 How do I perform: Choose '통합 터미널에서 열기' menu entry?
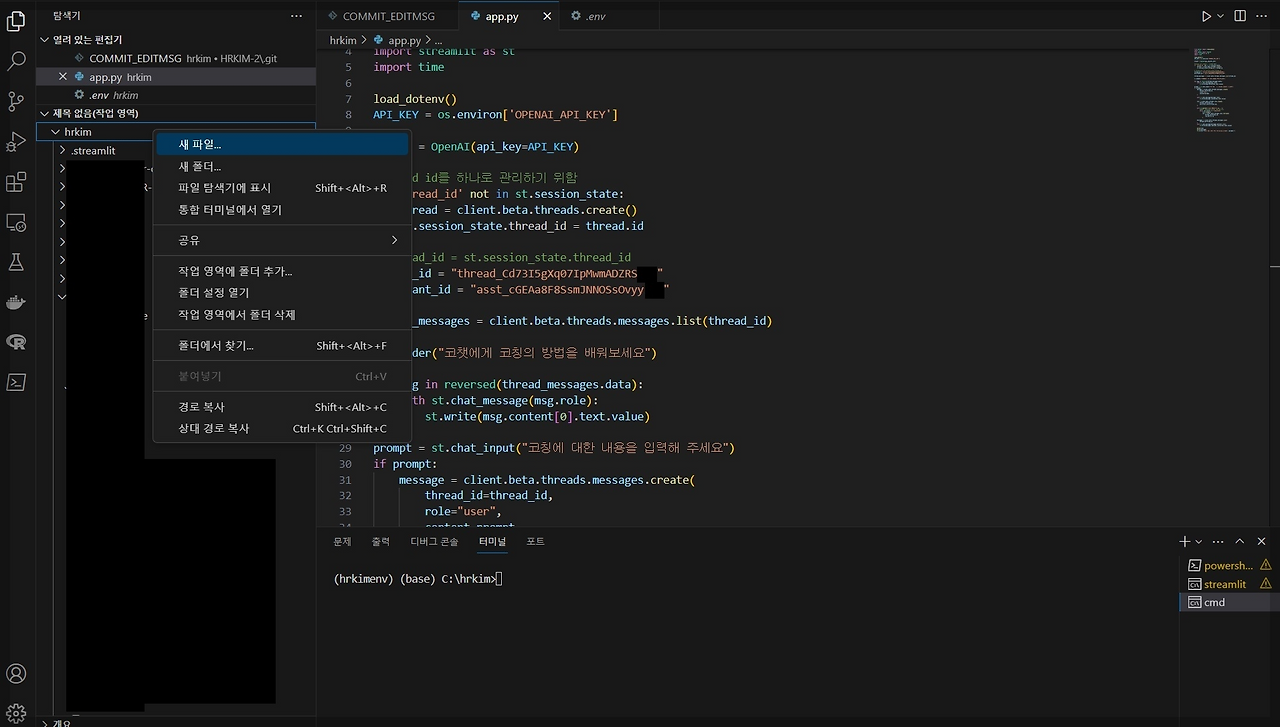tap(230, 210)
